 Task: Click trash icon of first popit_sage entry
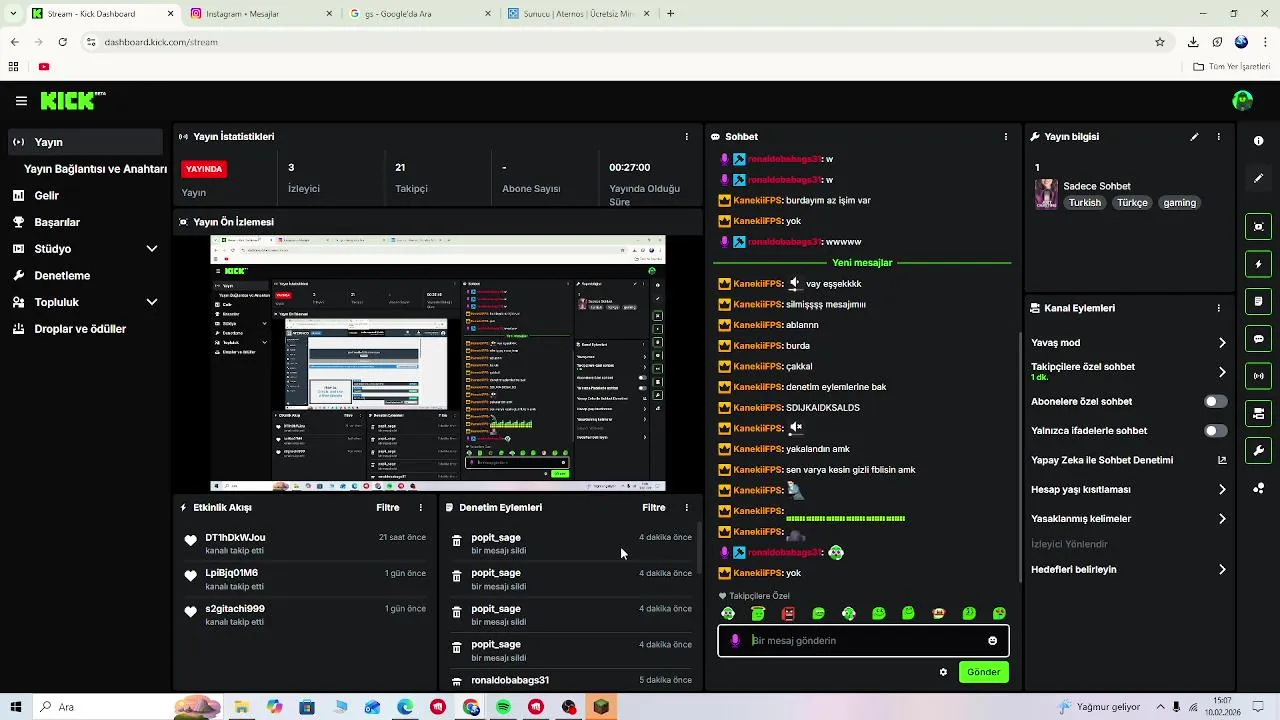point(457,541)
